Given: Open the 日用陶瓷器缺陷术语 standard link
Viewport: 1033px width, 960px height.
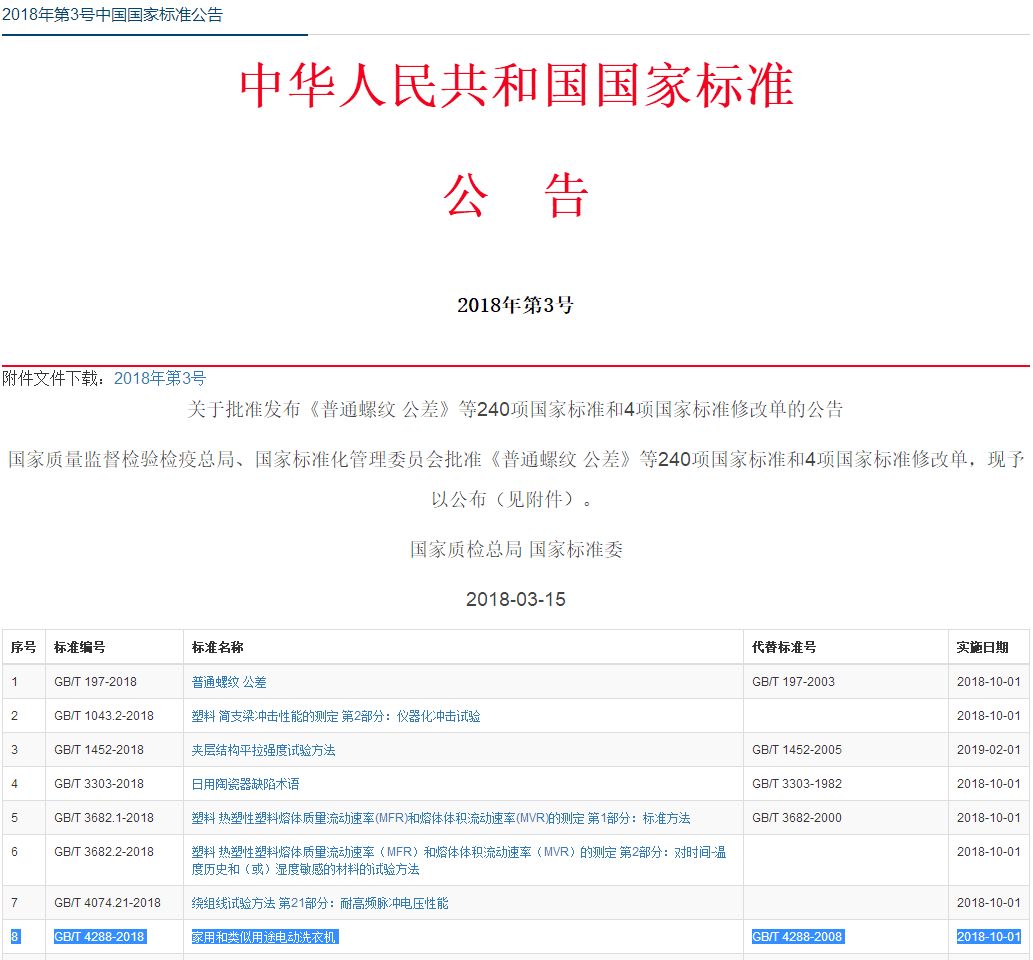Looking at the screenshot, I should (246, 784).
